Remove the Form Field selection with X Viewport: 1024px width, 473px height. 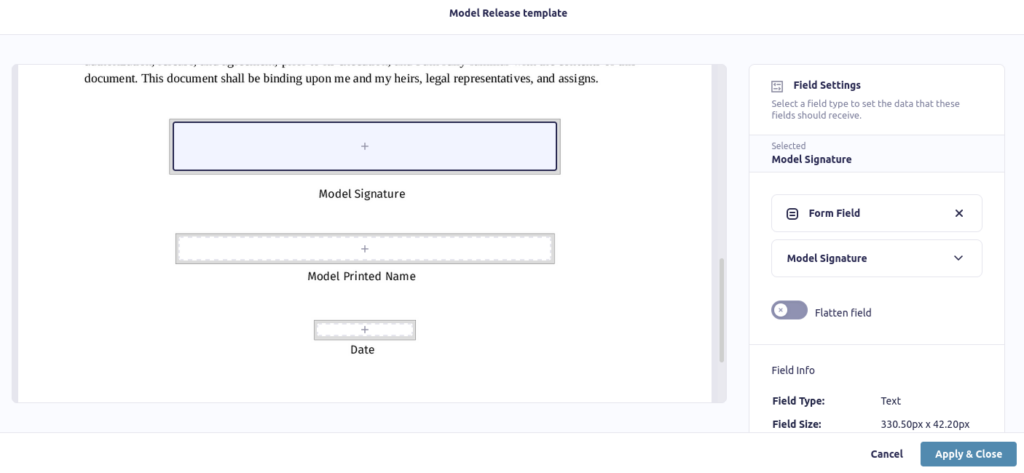pyautogui.click(x=959, y=213)
